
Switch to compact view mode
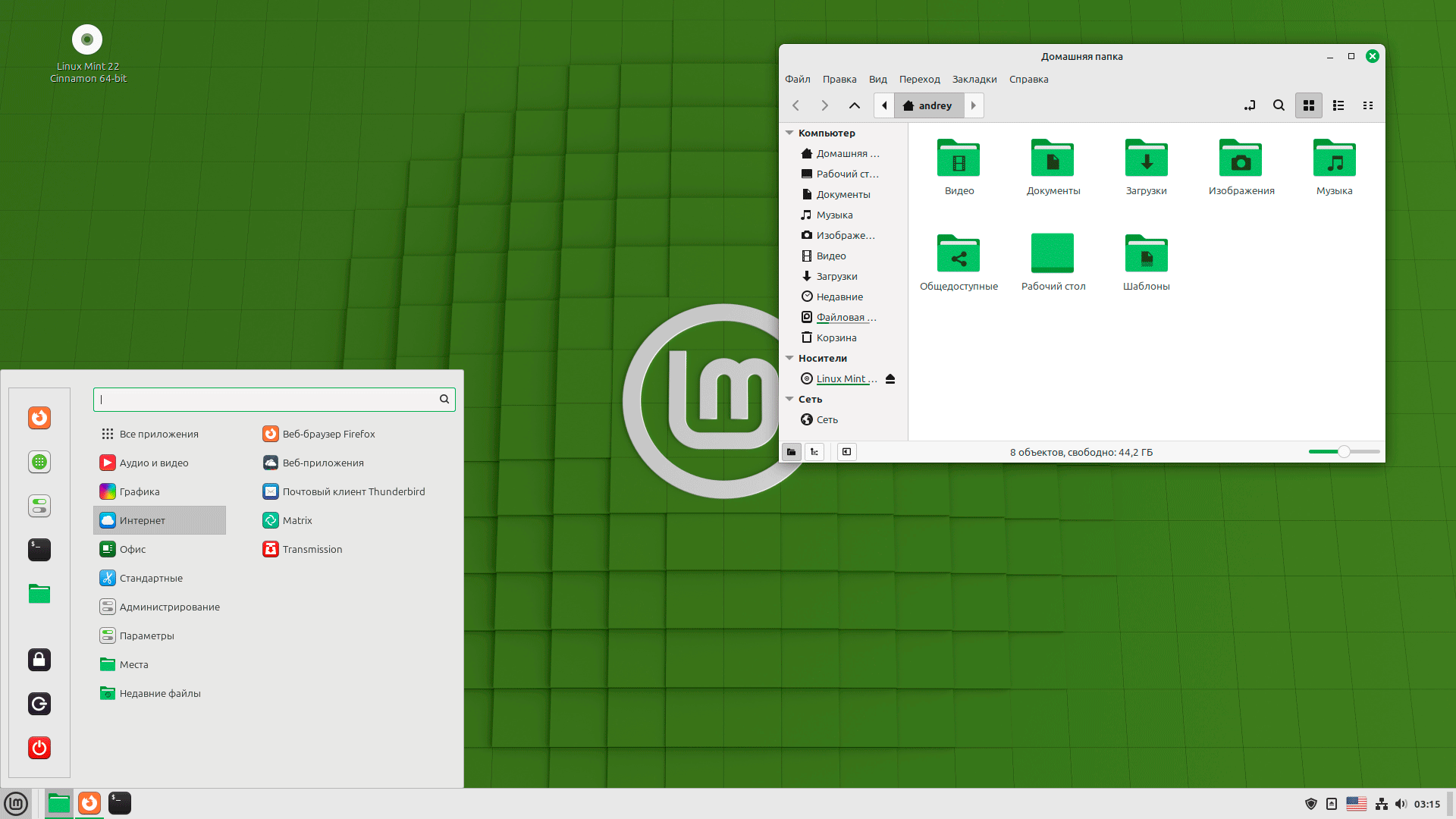pos(1368,105)
